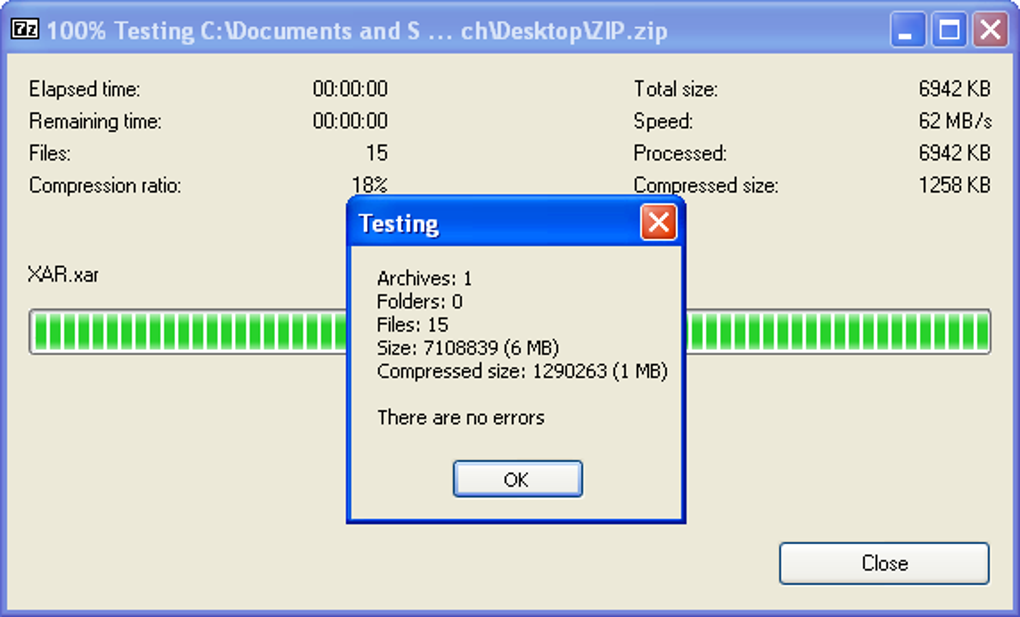Click the progress bar right of dialog
The image size is (1020, 617).
838,331
